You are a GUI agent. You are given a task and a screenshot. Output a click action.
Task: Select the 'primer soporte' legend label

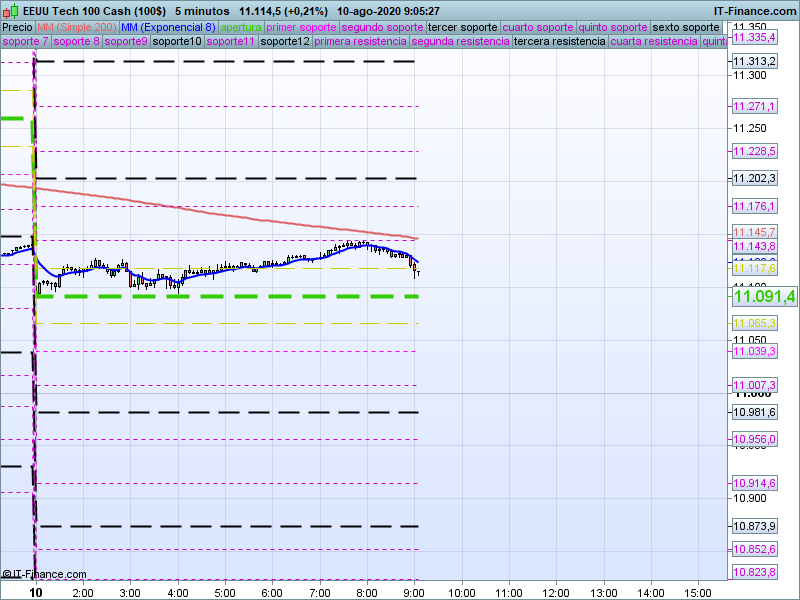302,27
